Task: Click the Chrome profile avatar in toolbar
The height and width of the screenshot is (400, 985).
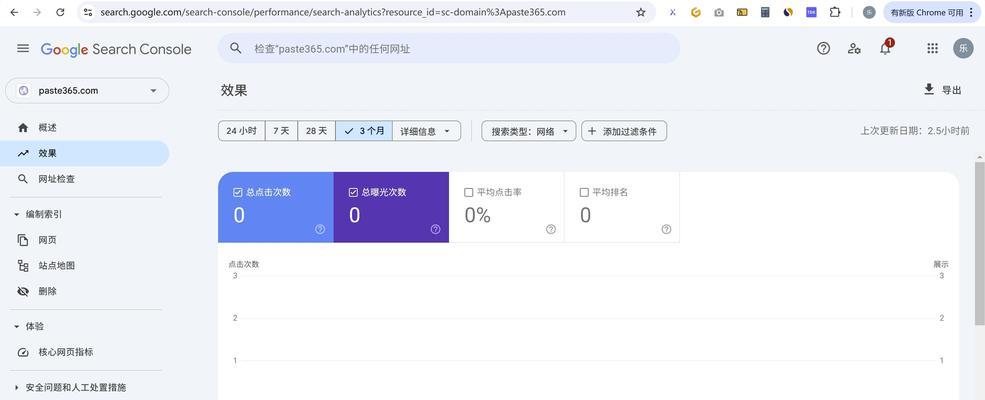Action: click(x=869, y=12)
